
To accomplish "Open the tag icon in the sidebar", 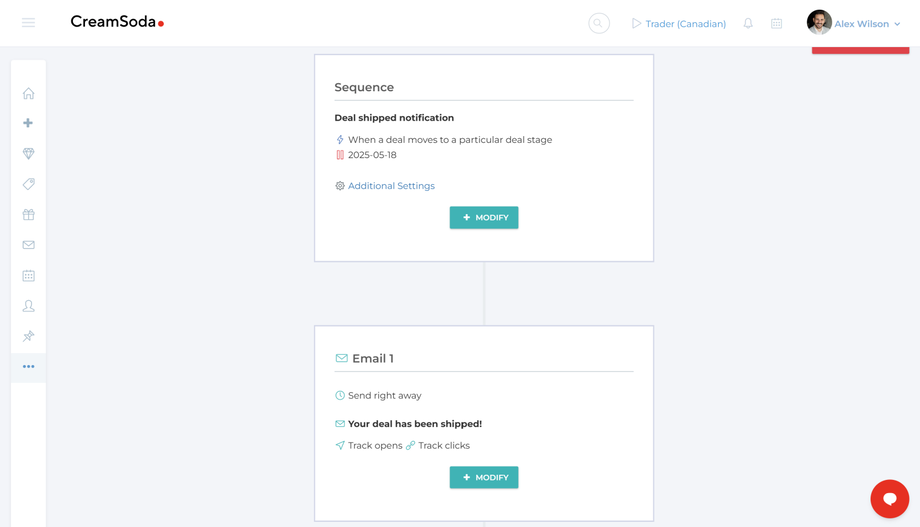I will 28,184.
